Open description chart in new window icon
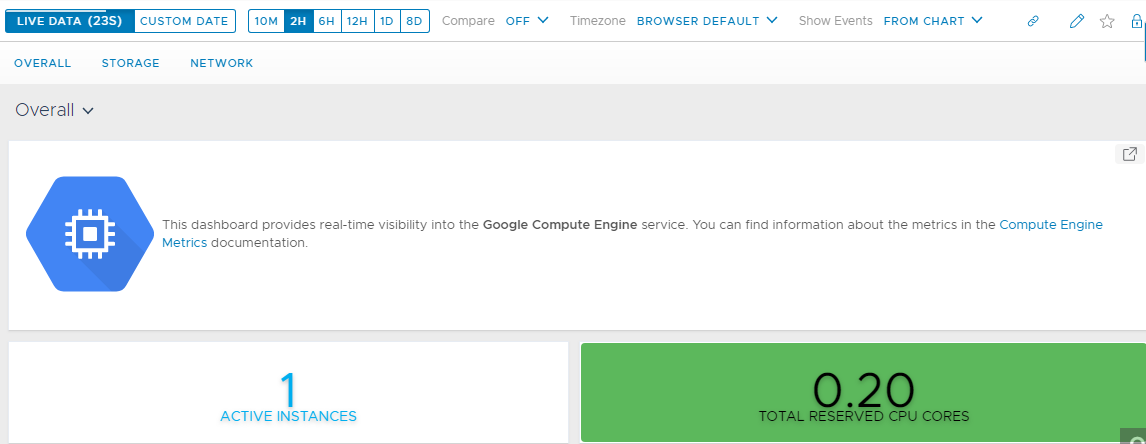This screenshot has height=444, width=1146. (x=1129, y=154)
